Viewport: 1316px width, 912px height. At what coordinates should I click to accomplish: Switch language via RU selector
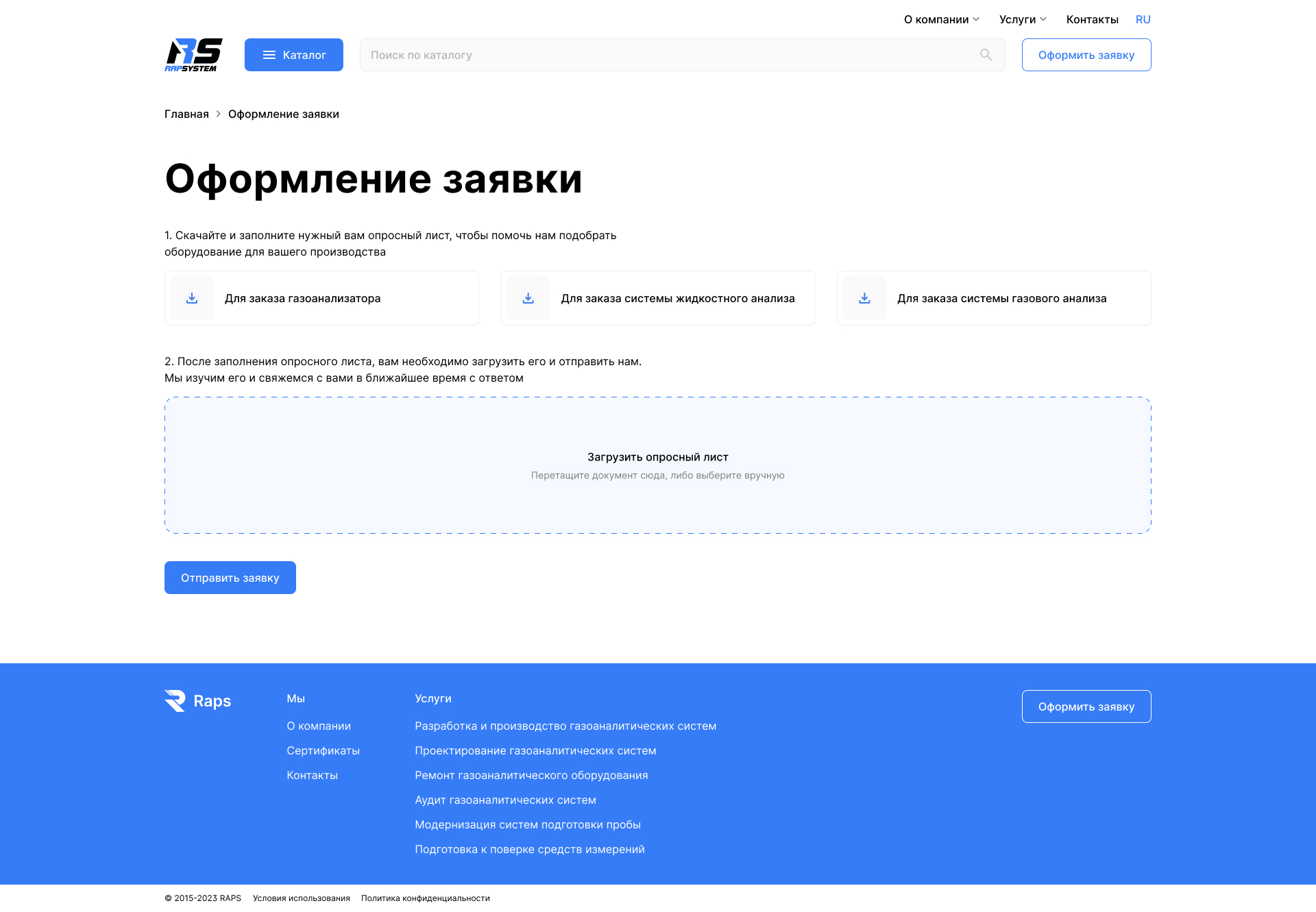[x=1143, y=19]
